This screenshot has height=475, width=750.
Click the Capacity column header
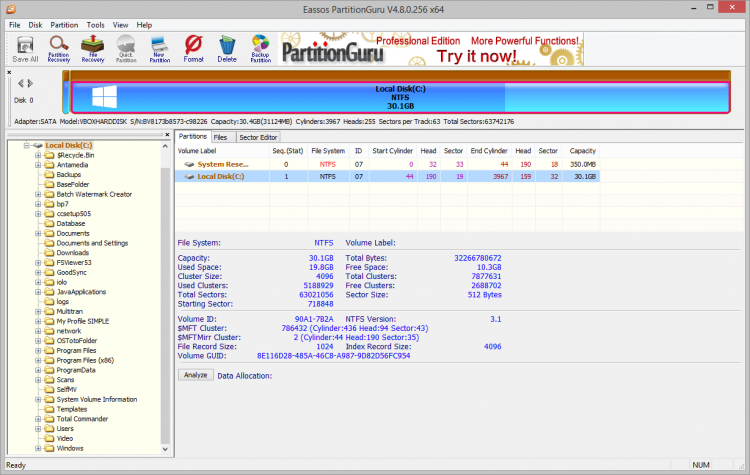click(582, 151)
